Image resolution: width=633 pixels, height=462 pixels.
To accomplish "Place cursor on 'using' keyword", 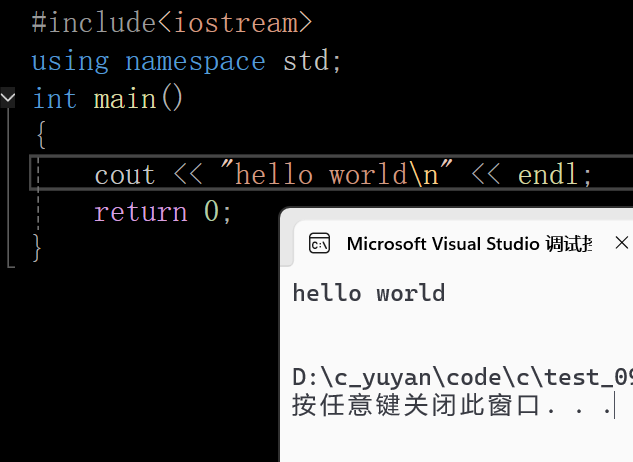I will (x=71, y=62).
